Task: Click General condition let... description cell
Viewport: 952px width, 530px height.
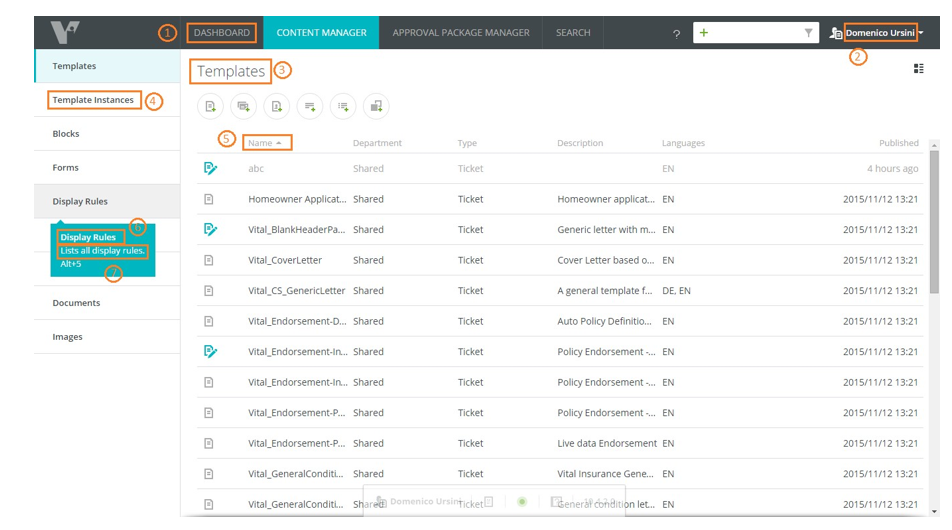Action: (606, 504)
